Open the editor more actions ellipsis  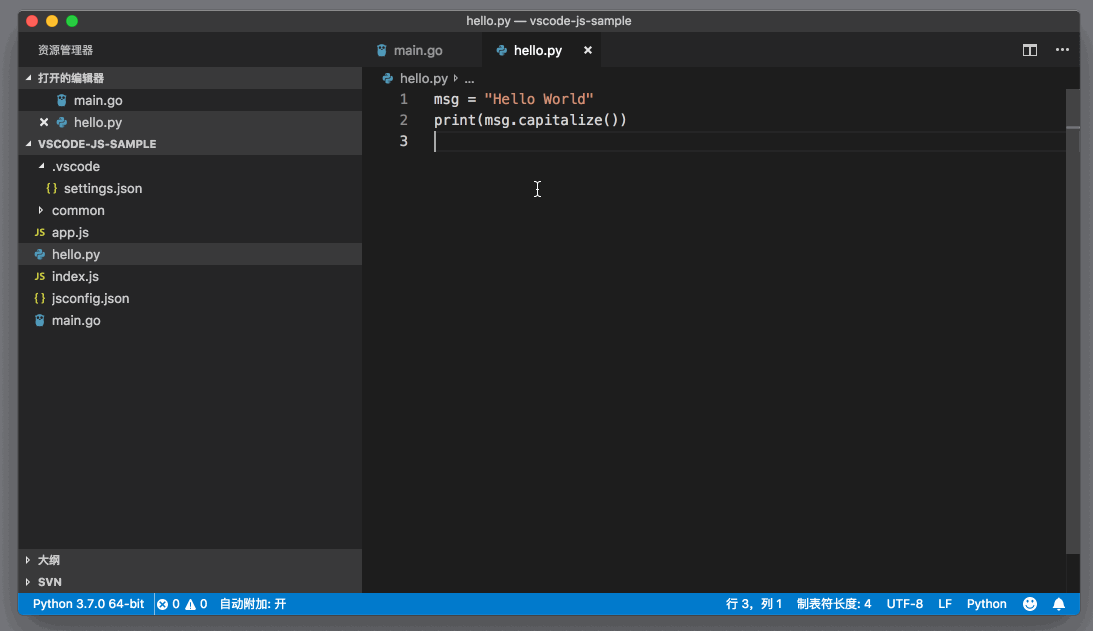point(1062,50)
